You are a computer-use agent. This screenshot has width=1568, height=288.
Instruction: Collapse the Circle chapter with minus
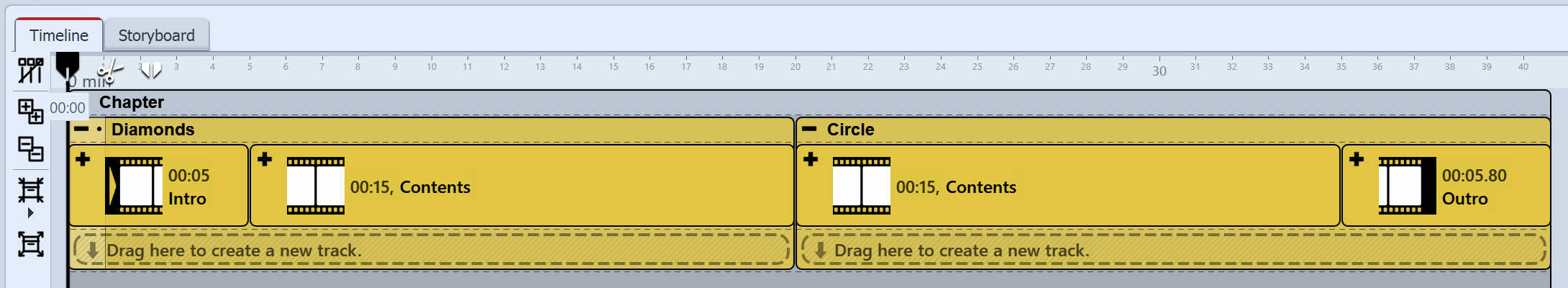(x=809, y=130)
